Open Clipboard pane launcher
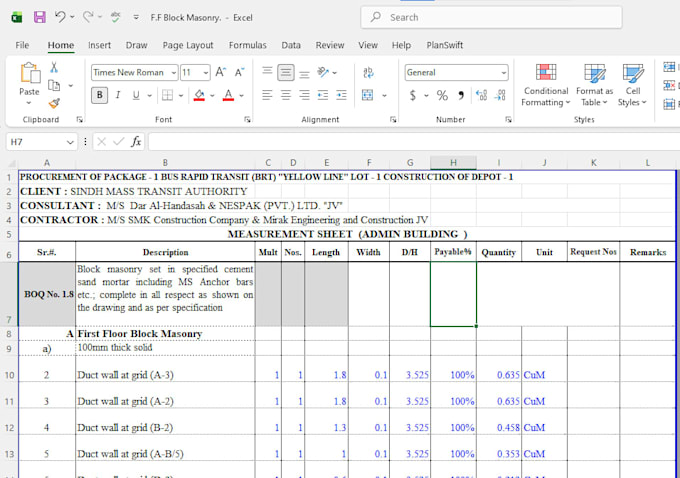The width and height of the screenshot is (680, 478). click(x=79, y=119)
